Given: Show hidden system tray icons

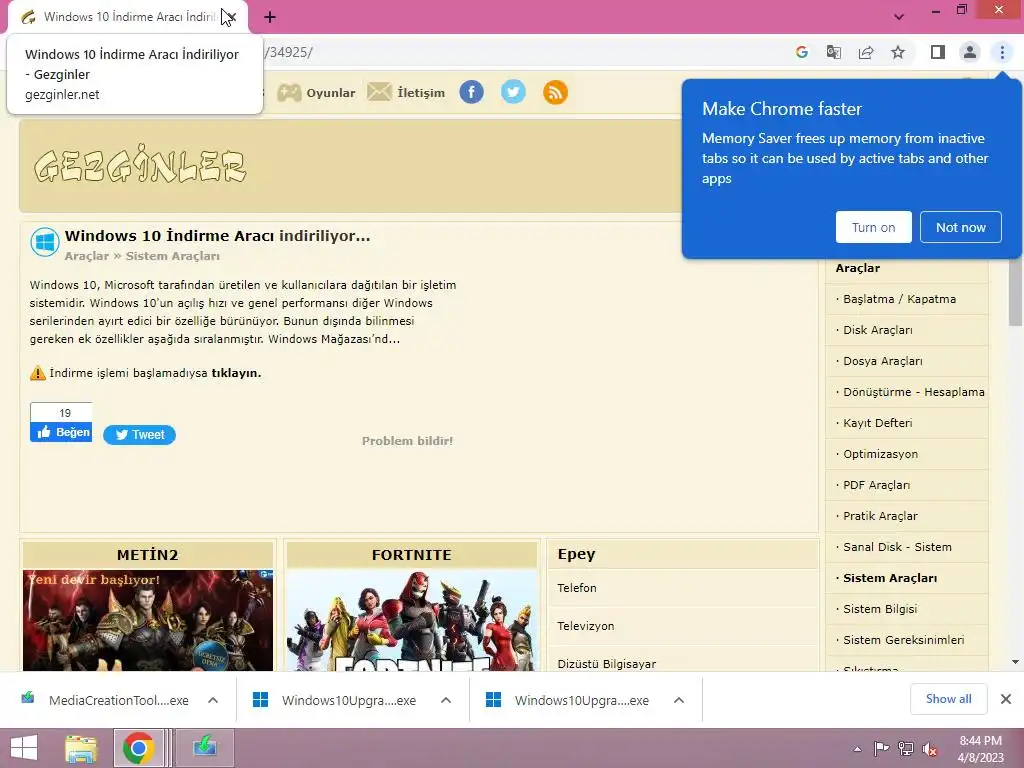Looking at the screenshot, I should point(857,749).
